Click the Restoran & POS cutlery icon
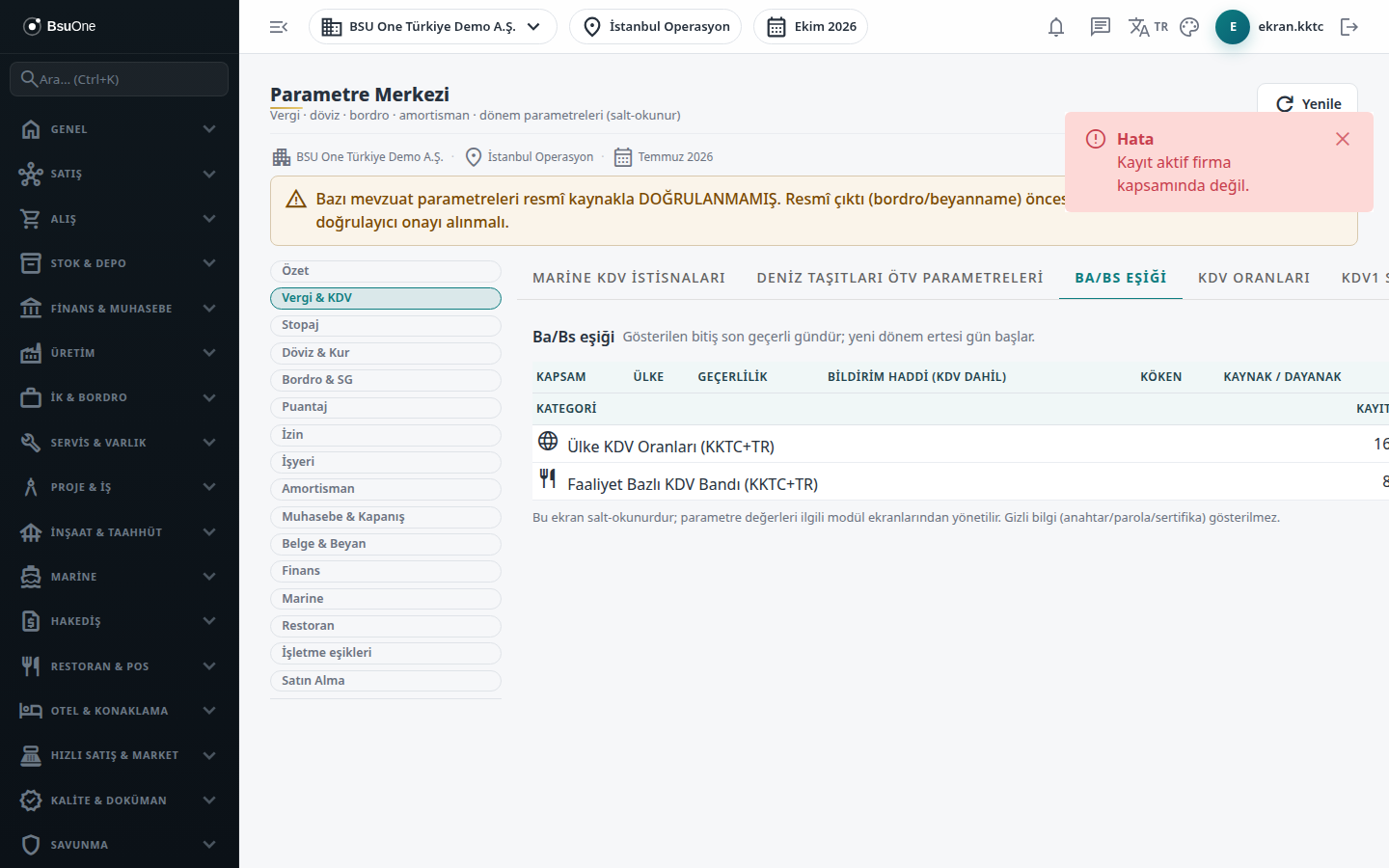 coord(31,666)
